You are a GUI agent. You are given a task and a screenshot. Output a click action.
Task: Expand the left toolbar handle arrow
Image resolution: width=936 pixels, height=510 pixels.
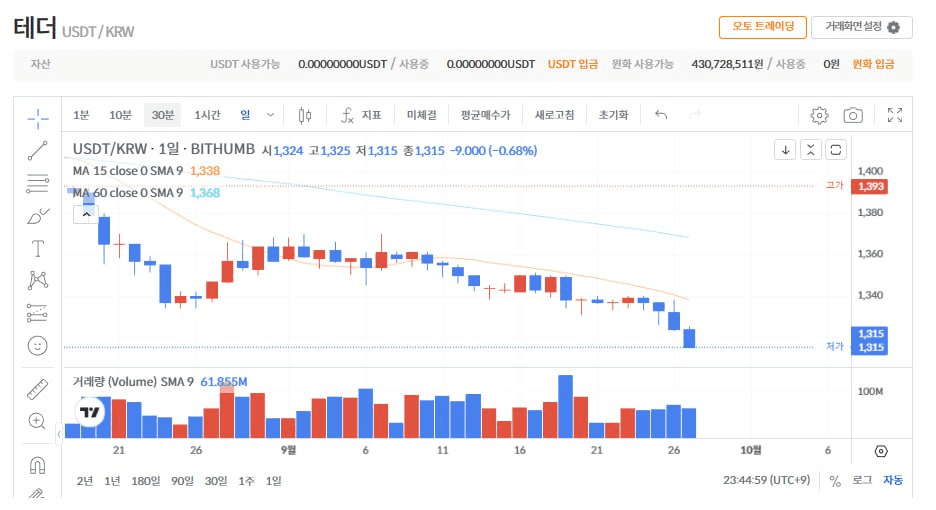coord(58,434)
